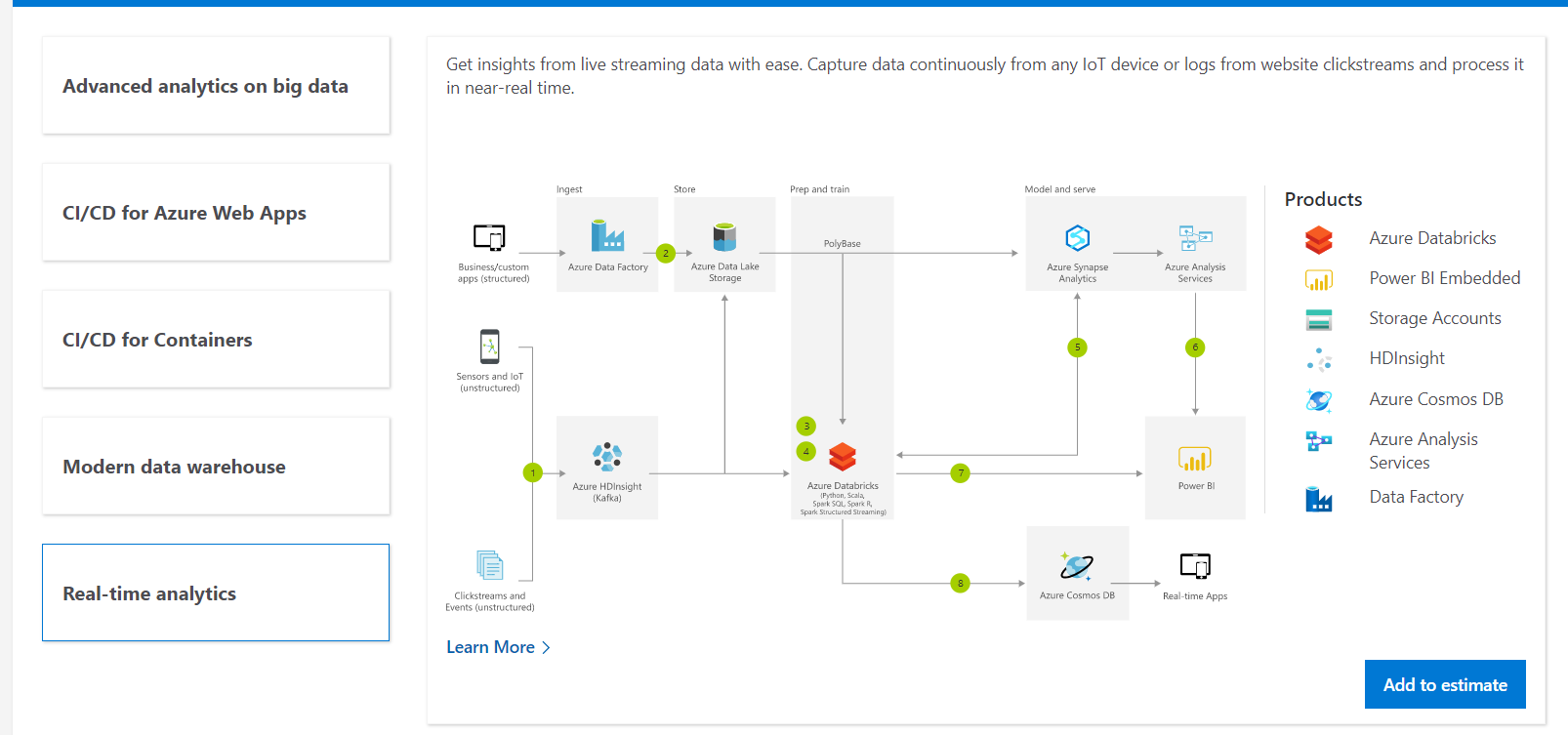Choose the CI/CD for Containers scenario

216,340
